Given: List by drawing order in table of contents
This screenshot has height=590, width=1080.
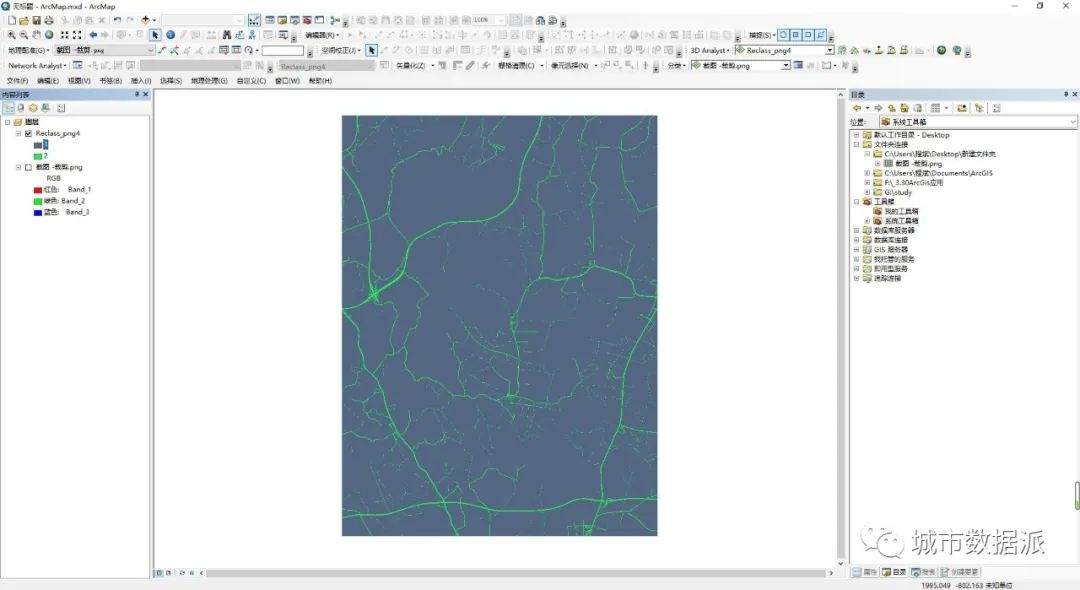Looking at the screenshot, I should 8,108.
